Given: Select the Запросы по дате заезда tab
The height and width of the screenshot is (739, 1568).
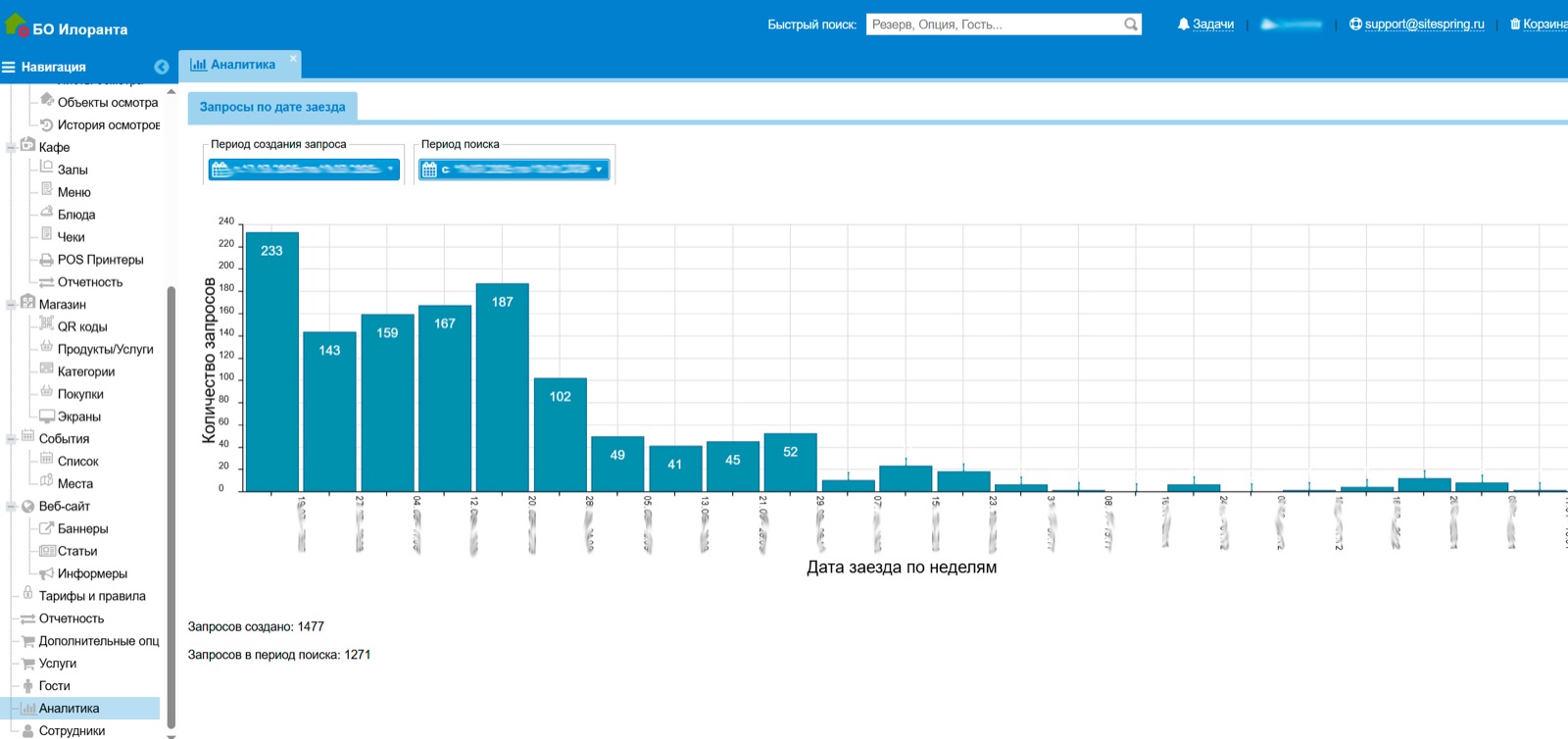Looking at the screenshot, I should click(x=272, y=107).
